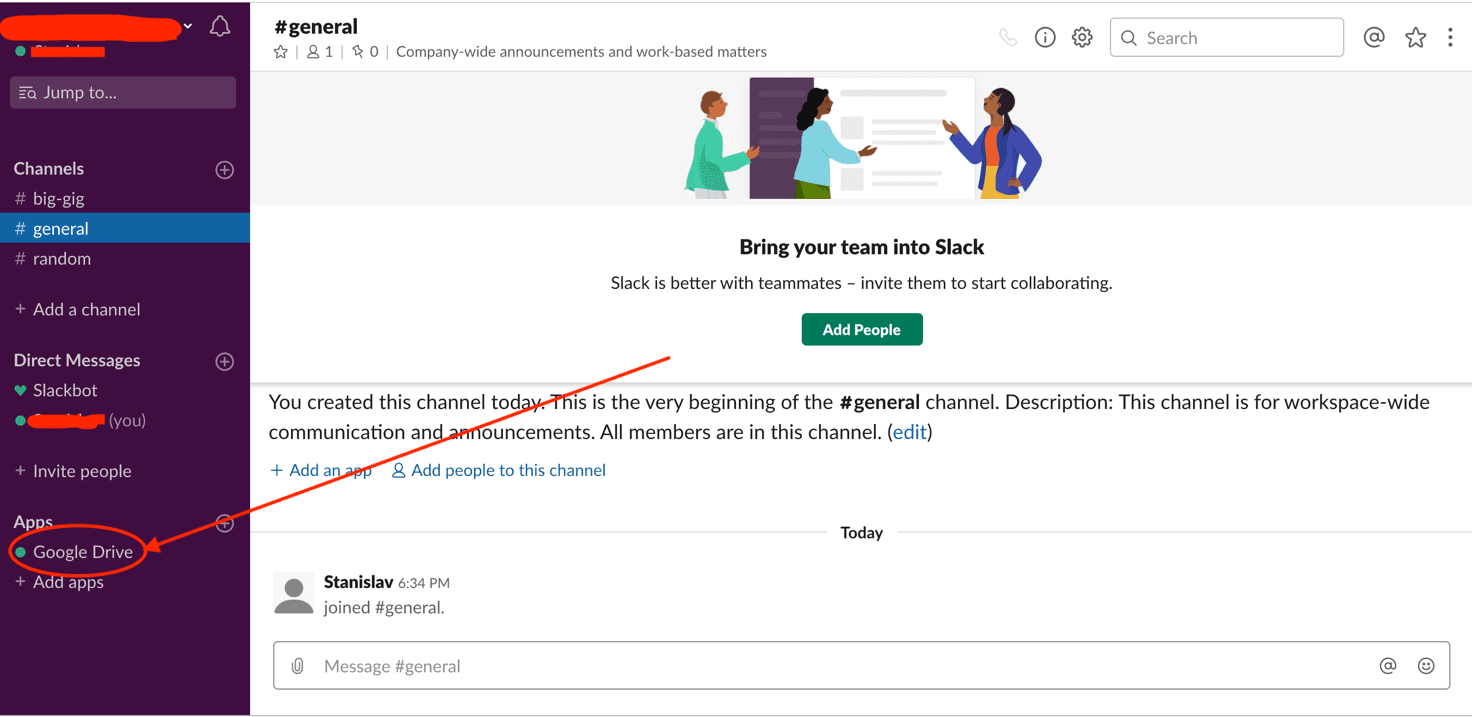Open workspace menu dropdown arrow

click(x=188, y=26)
